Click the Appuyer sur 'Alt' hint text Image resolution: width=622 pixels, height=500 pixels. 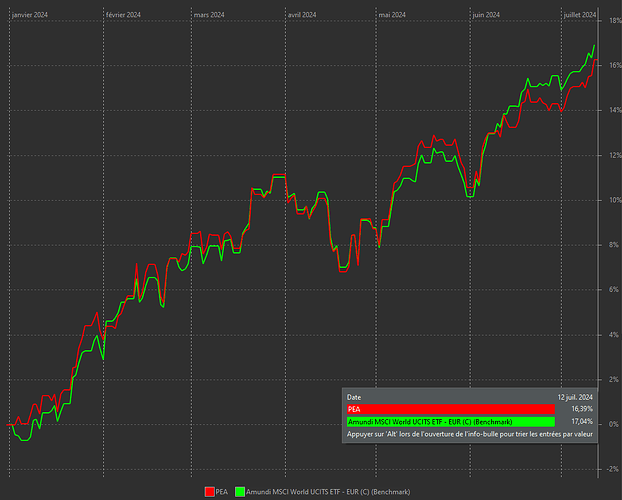click(470, 434)
